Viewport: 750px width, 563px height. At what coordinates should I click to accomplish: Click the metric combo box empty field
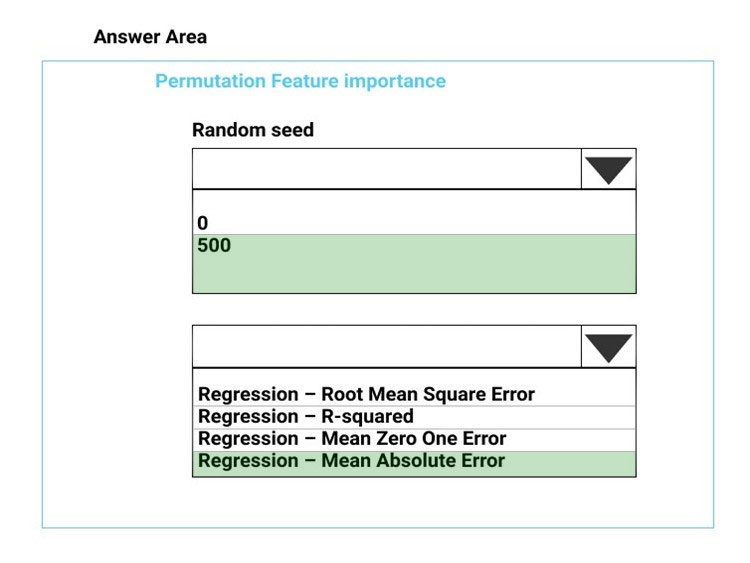point(386,347)
